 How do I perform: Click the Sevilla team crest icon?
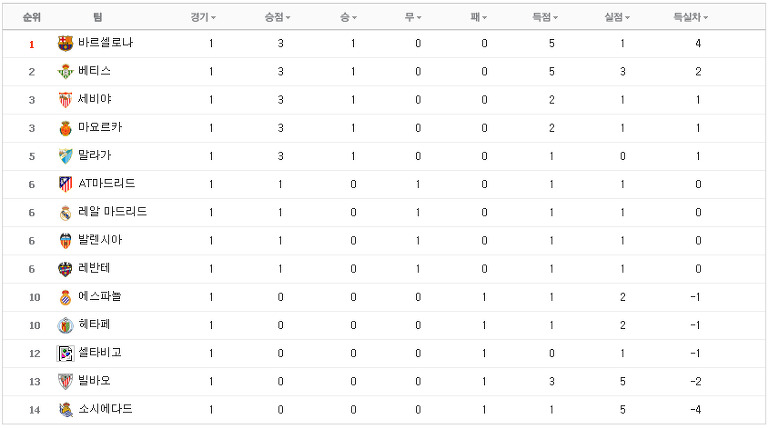pyautogui.click(x=65, y=100)
